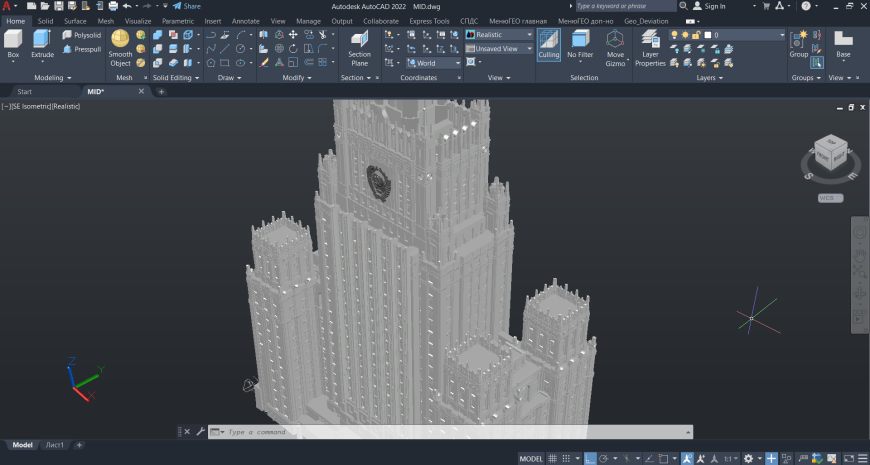
Task: Click the layer 0 color swatch
Action: pos(707,34)
